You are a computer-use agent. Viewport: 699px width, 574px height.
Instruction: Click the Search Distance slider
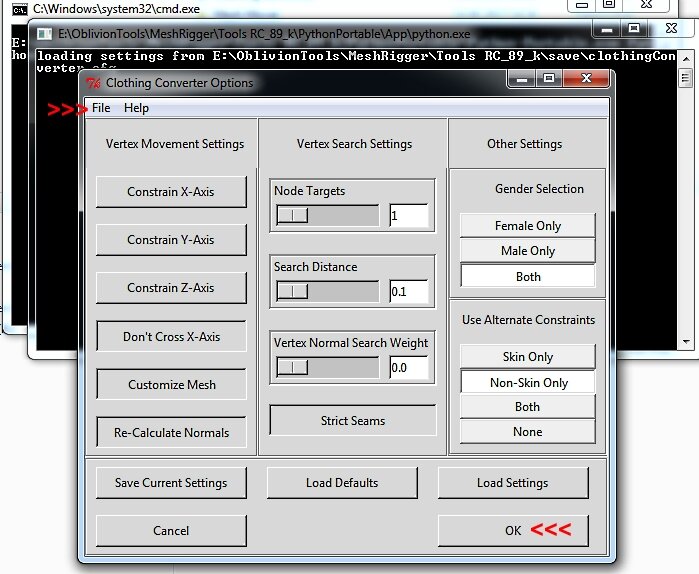click(328, 291)
